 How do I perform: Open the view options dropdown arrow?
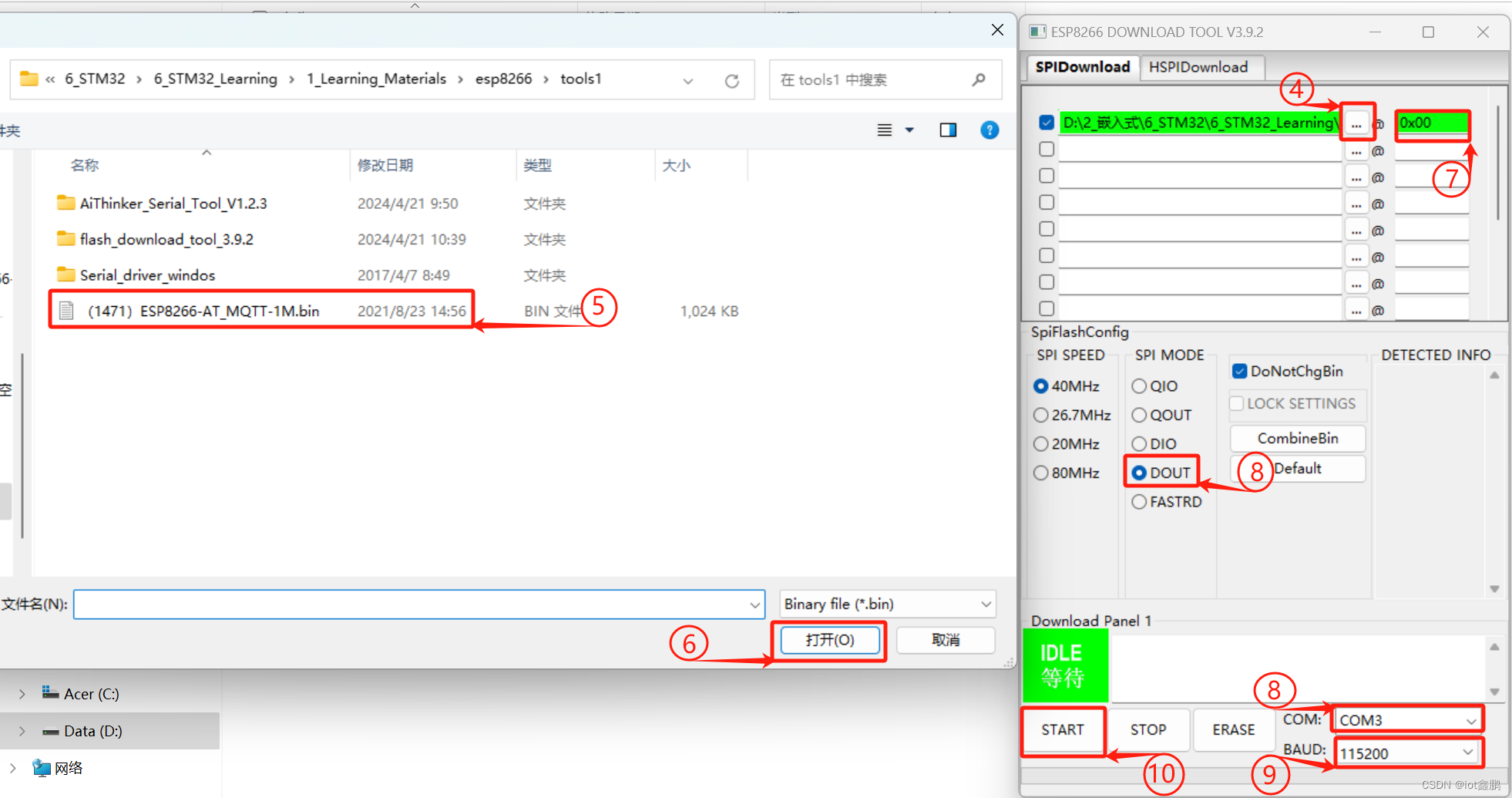(909, 130)
